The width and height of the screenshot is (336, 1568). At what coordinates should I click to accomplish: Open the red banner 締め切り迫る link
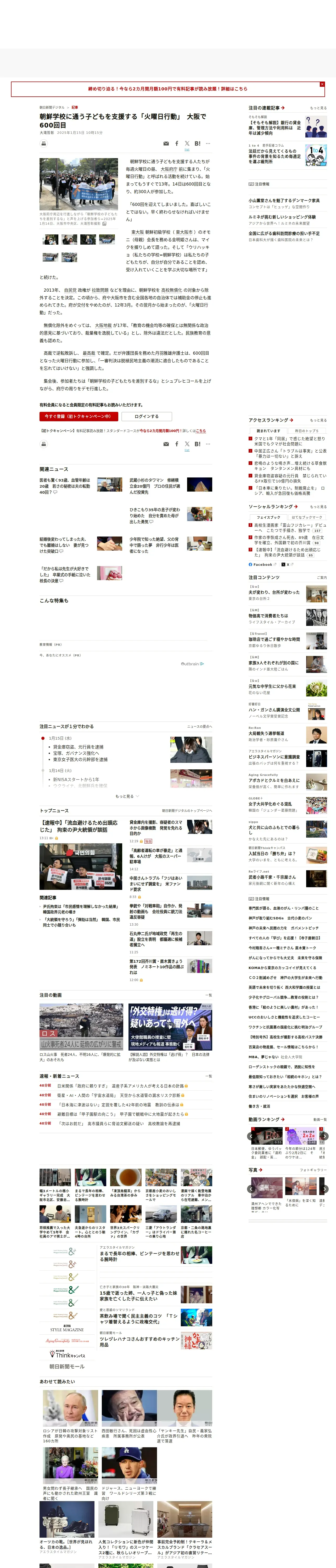tap(168, 89)
